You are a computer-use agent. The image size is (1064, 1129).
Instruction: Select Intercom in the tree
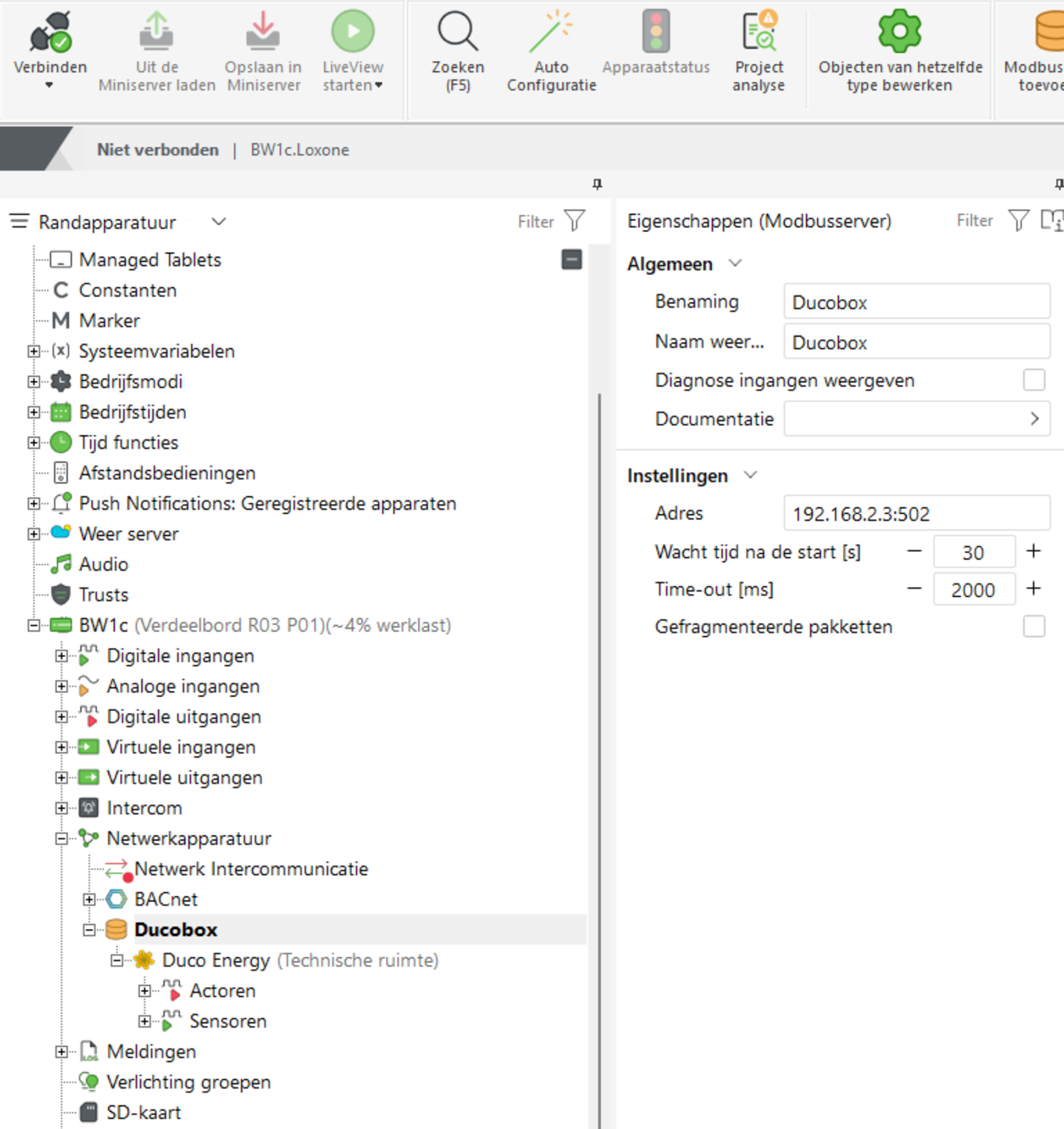coord(145,808)
